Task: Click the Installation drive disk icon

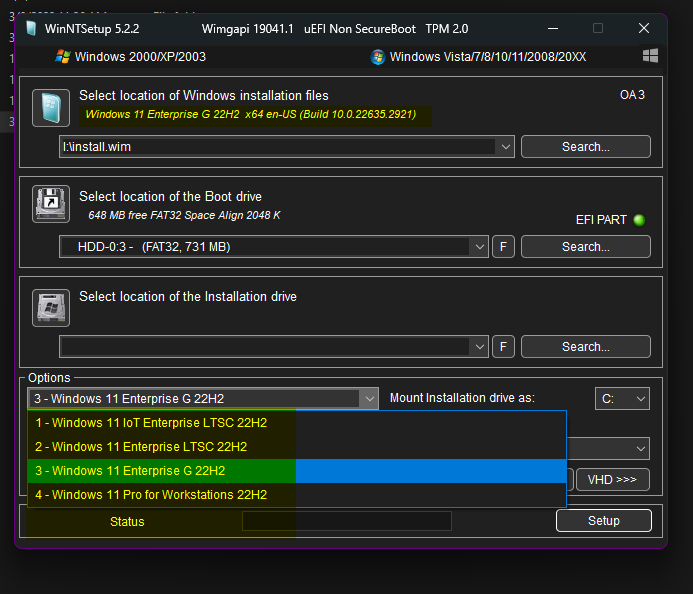Action: pos(51,308)
